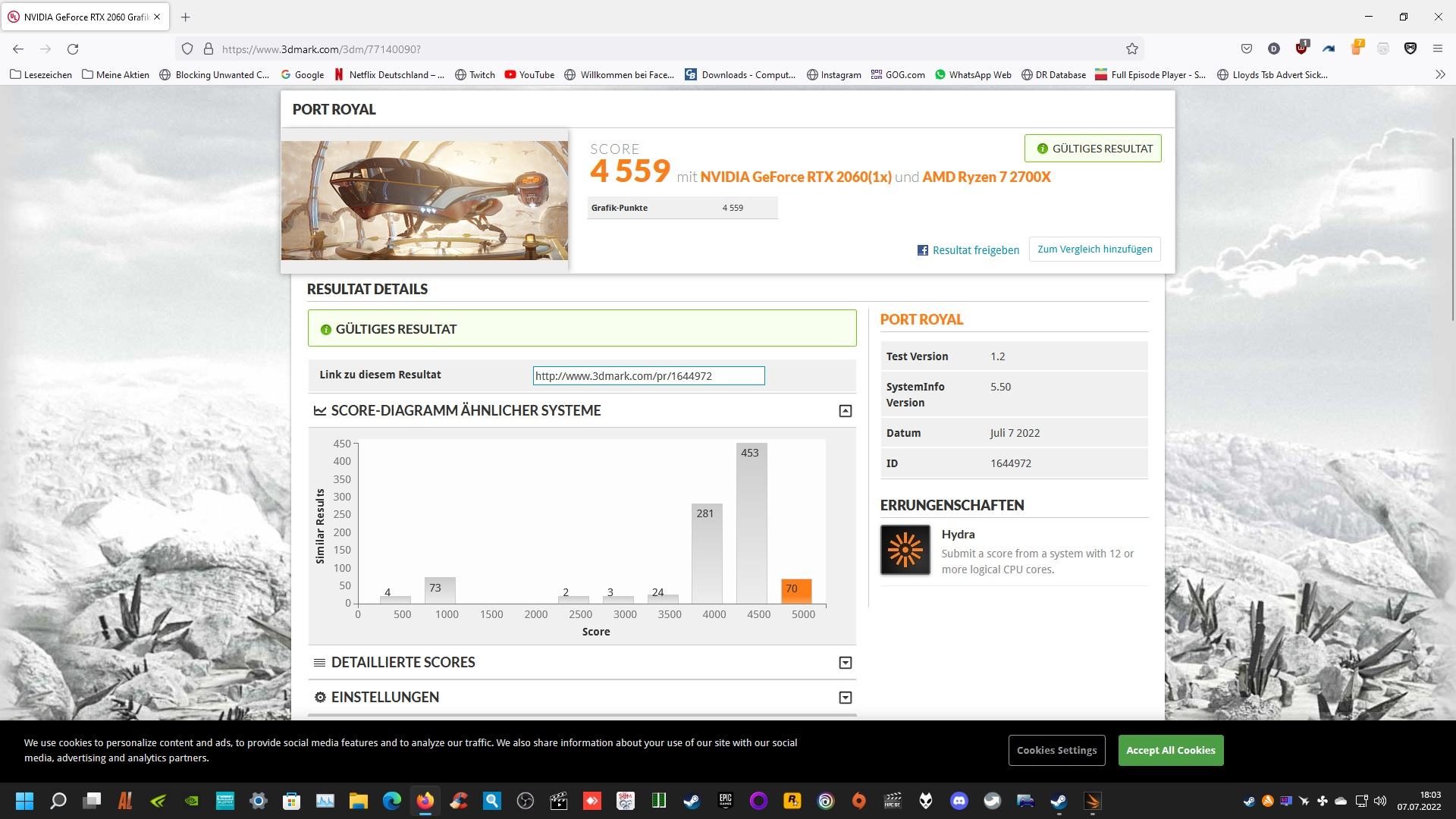Open the Instagram bookmark
The width and height of the screenshot is (1456, 819).
pos(834,74)
